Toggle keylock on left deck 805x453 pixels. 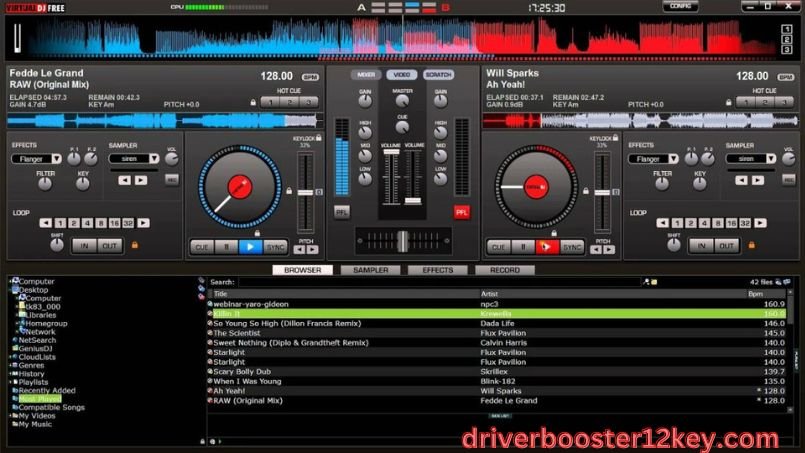tap(319, 138)
